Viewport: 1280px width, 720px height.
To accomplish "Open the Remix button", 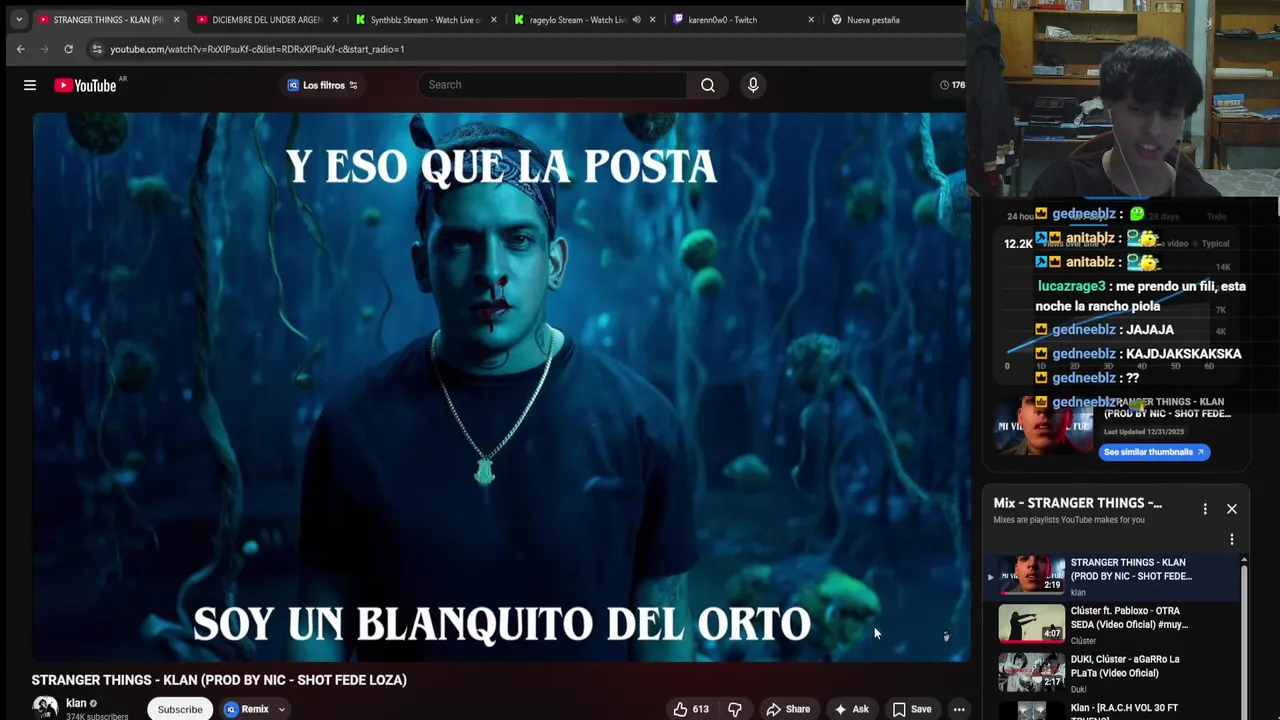I will [247, 709].
